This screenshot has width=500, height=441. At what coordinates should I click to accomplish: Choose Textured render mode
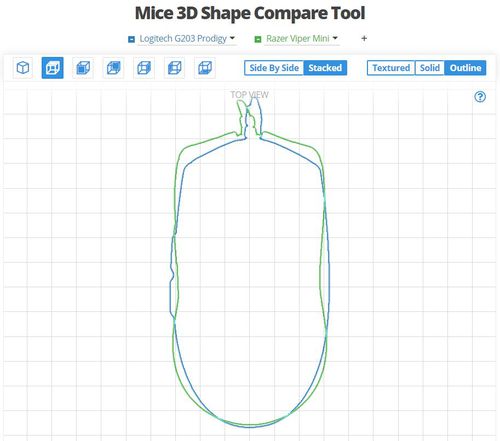coord(391,68)
